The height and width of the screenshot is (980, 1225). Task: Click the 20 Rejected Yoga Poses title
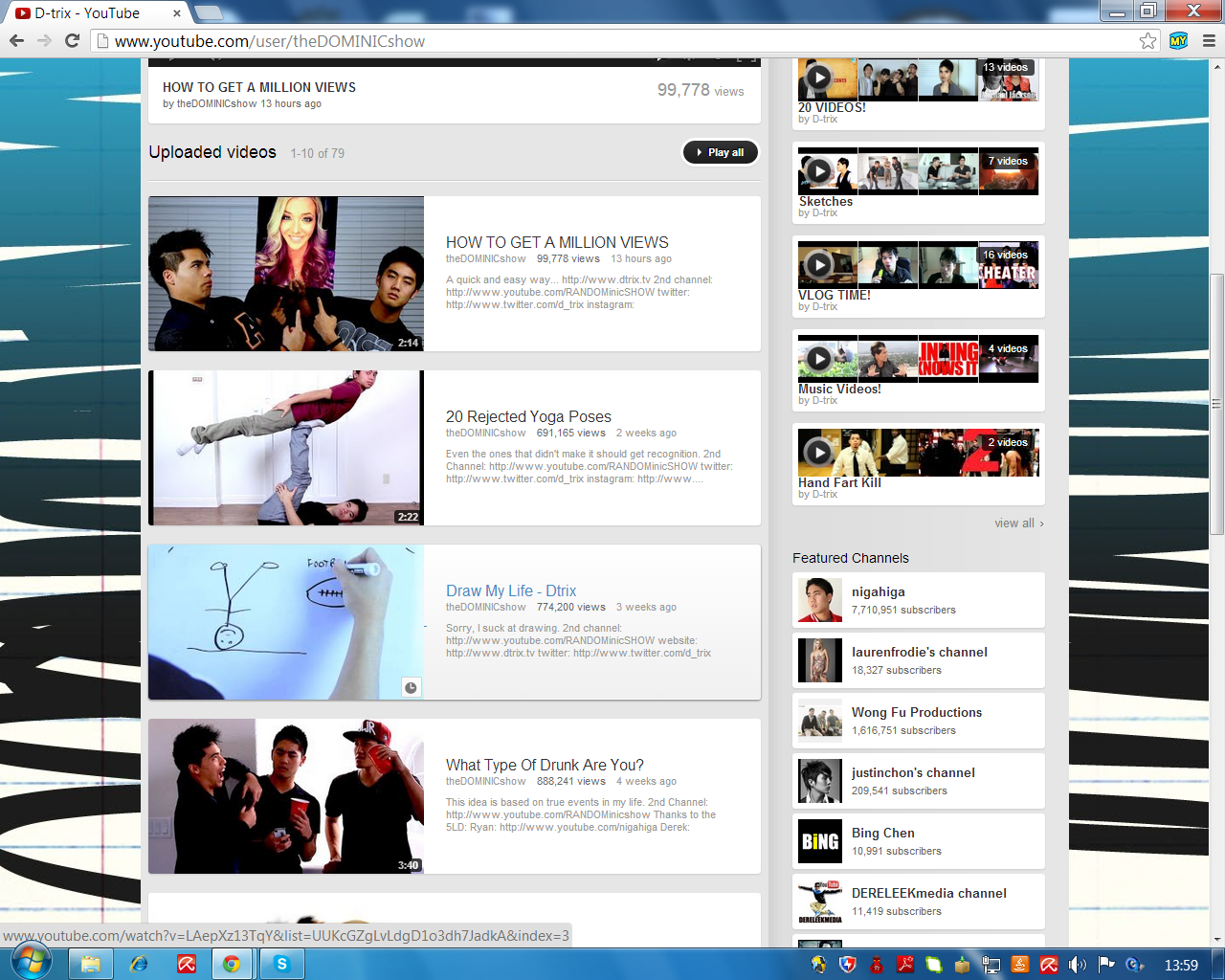point(528,416)
